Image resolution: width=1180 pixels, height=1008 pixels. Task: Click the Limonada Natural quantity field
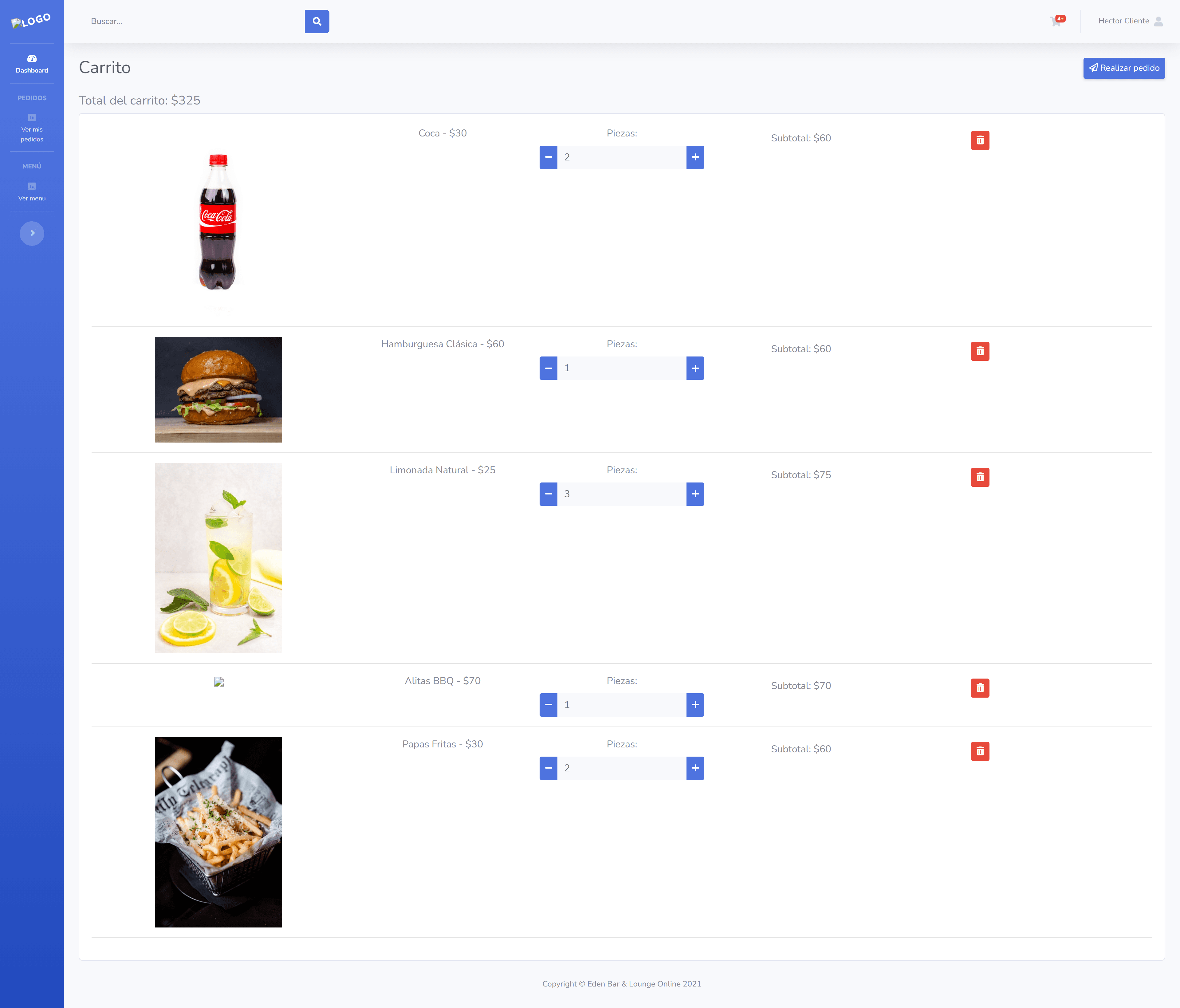click(622, 494)
